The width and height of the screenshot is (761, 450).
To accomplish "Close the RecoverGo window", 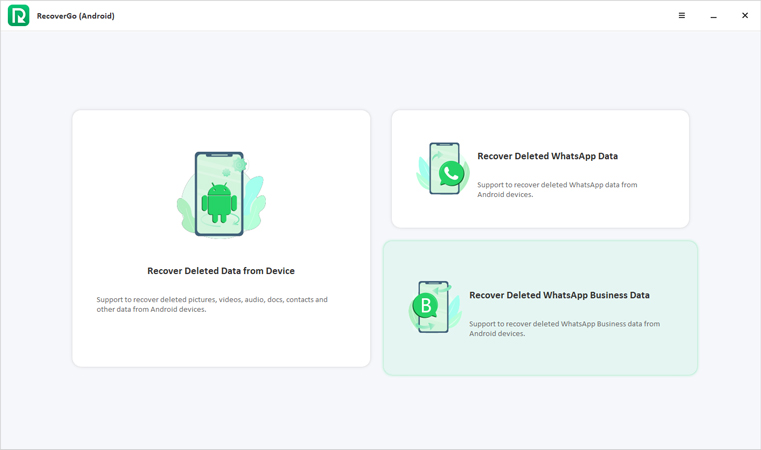I will point(744,16).
